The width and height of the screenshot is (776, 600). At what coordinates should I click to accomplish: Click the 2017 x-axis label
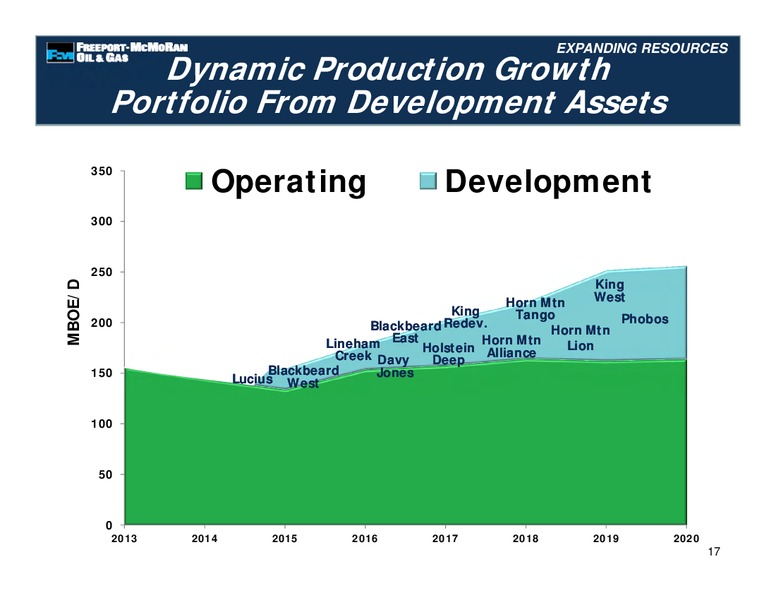(445, 539)
